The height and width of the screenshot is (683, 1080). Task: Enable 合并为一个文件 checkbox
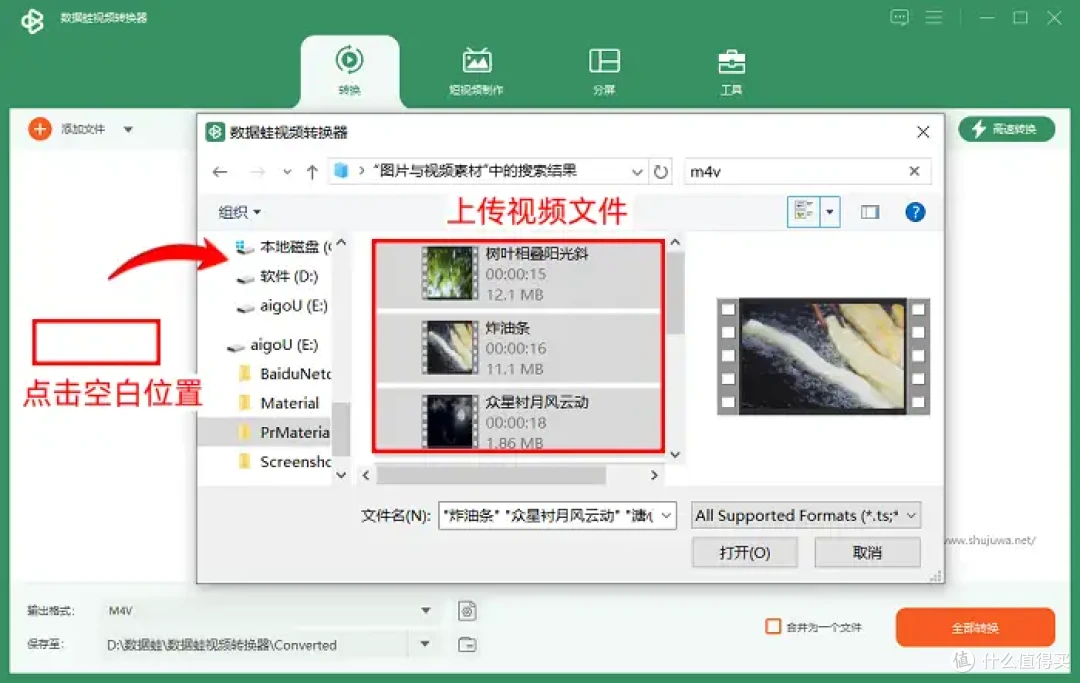coord(773,627)
